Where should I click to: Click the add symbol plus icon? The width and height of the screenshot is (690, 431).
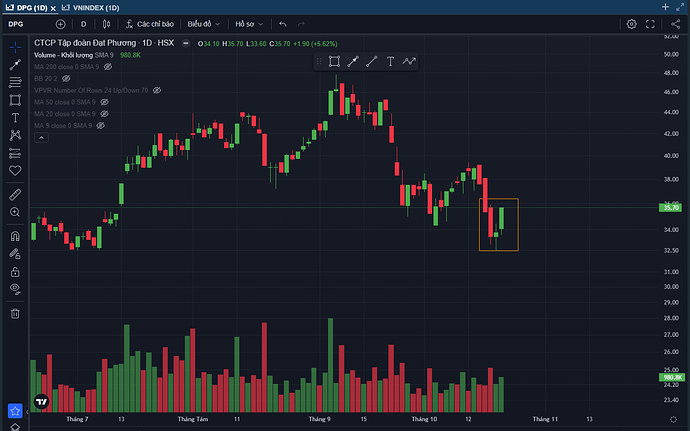[61, 23]
